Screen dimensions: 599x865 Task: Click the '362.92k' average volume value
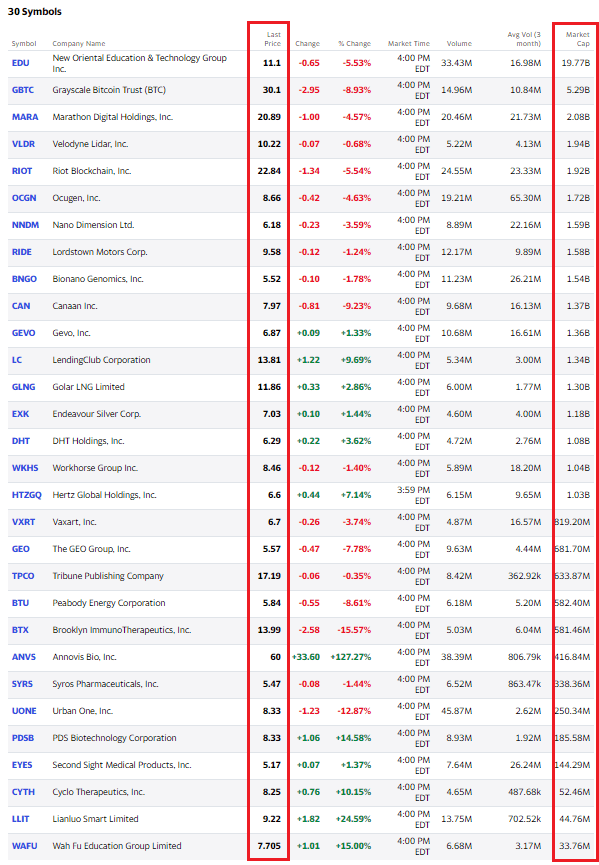[x=524, y=576]
